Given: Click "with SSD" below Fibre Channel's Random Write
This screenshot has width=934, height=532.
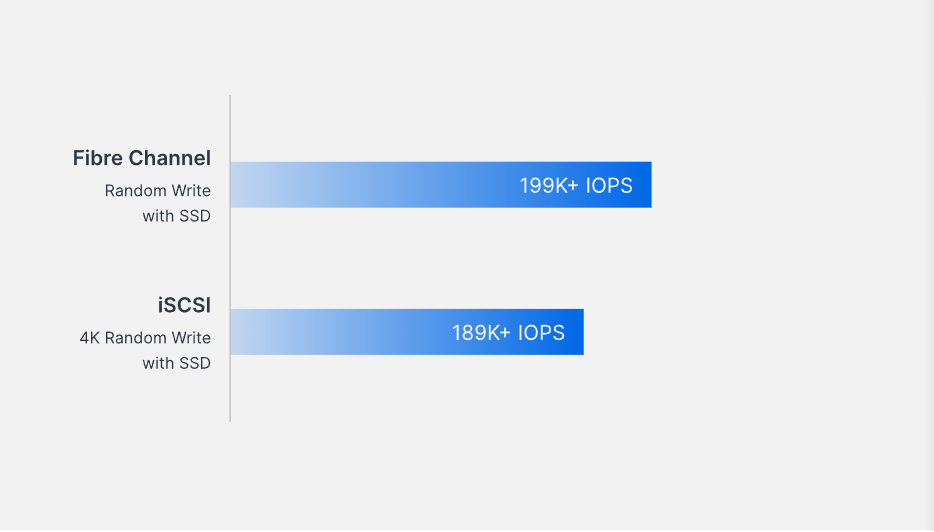Looking at the screenshot, I should coord(176,216).
